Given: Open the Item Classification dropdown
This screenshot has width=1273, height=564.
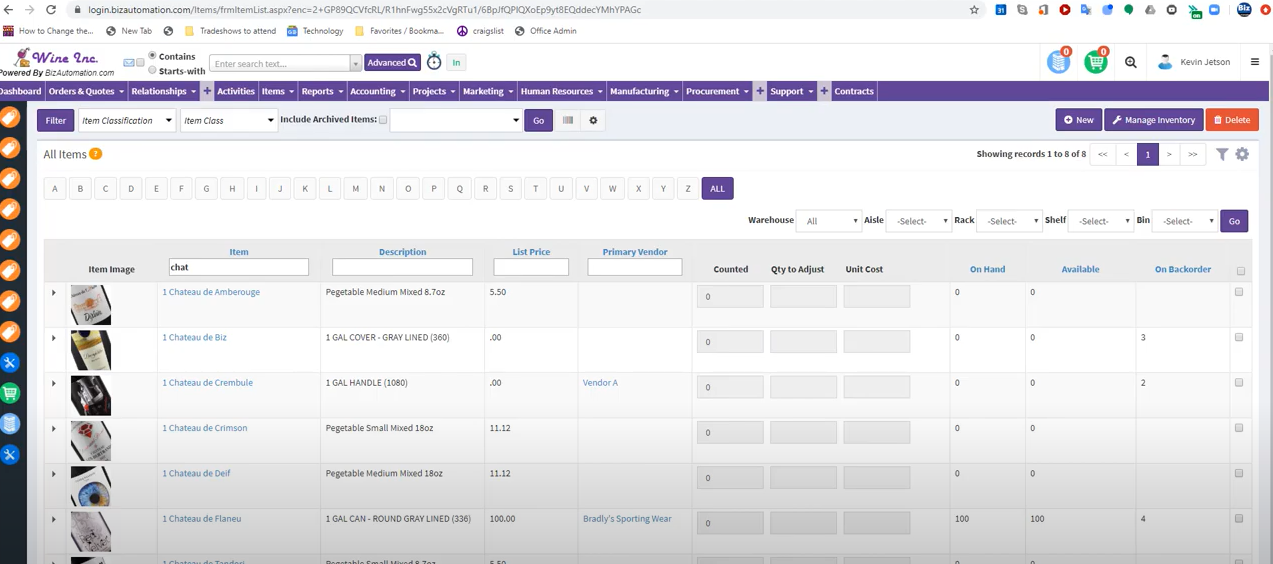Looking at the screenshot, I should coord(127,120).
